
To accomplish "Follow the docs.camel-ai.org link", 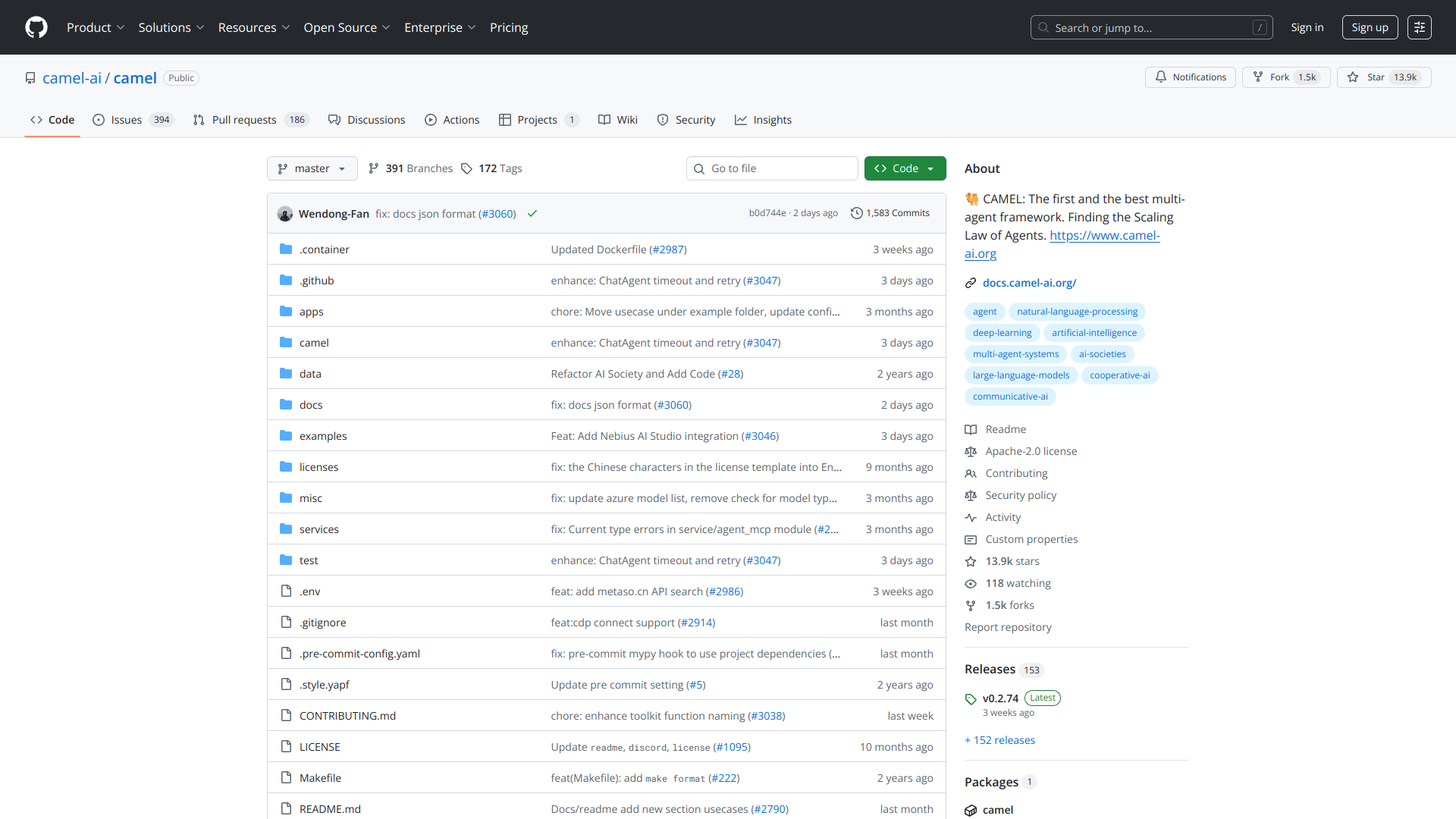I will [x=1029, y=283].
